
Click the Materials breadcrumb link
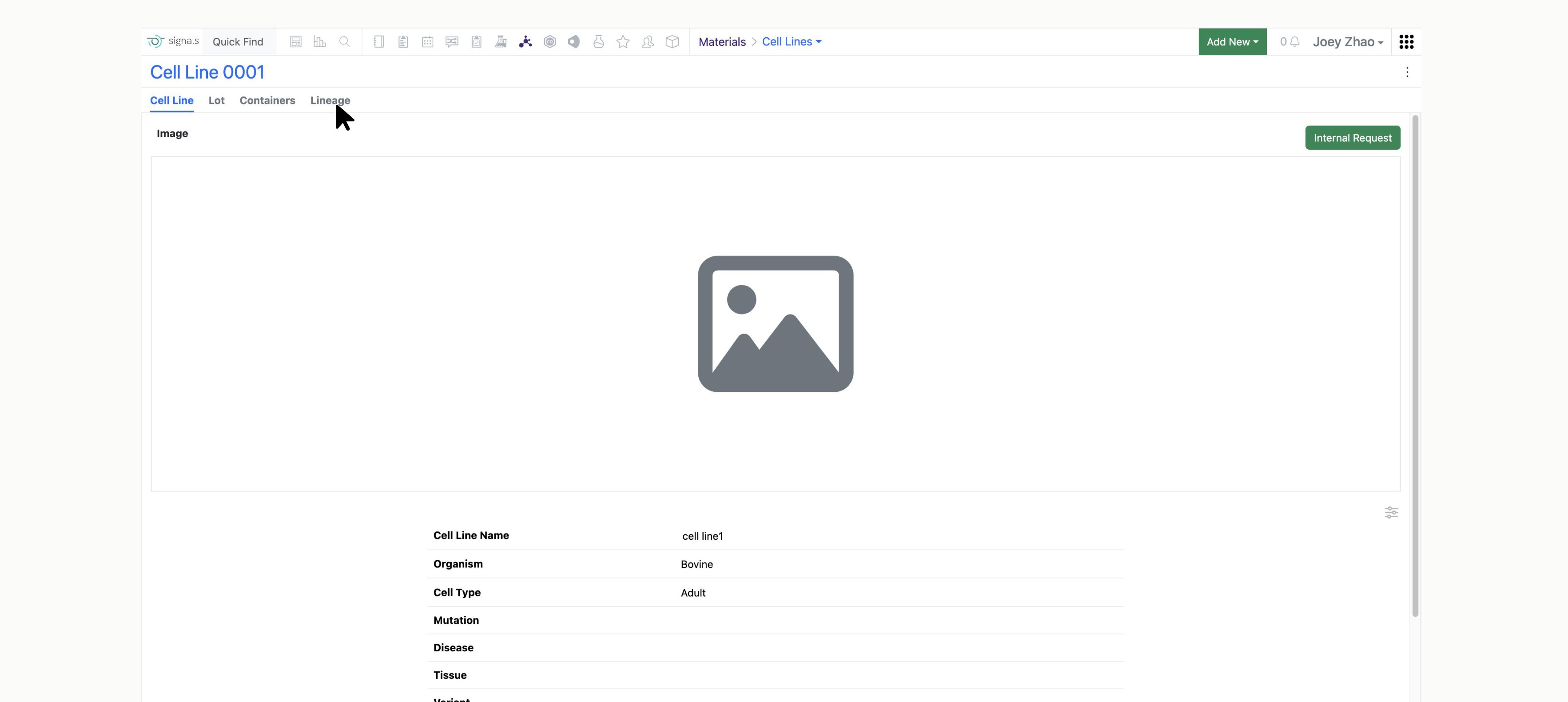click(x=722, y=42)
